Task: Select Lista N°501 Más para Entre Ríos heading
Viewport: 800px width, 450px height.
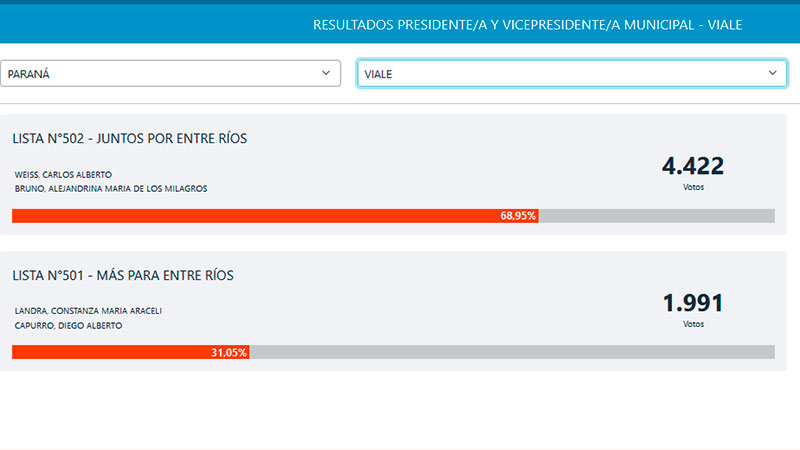Action: (x=123, y=275)
